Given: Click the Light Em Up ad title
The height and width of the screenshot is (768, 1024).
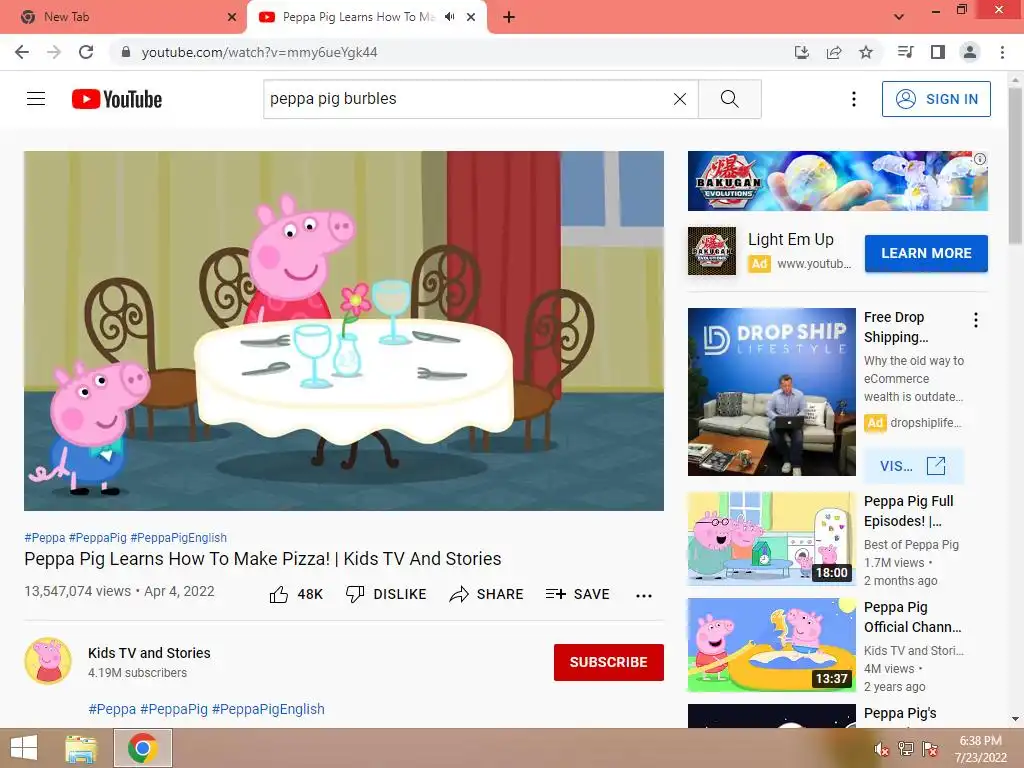Looking at the screenshot, I should pyautogui.click(x=791, y=240).
